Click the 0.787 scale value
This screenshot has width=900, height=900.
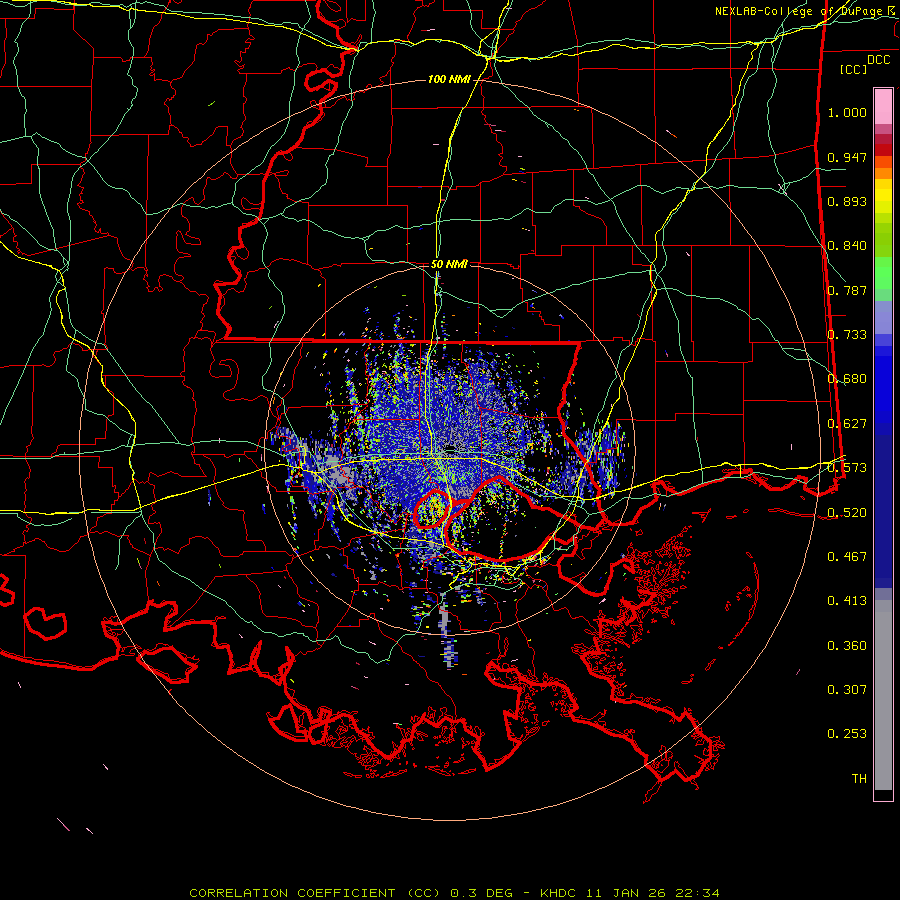(847, 290)
